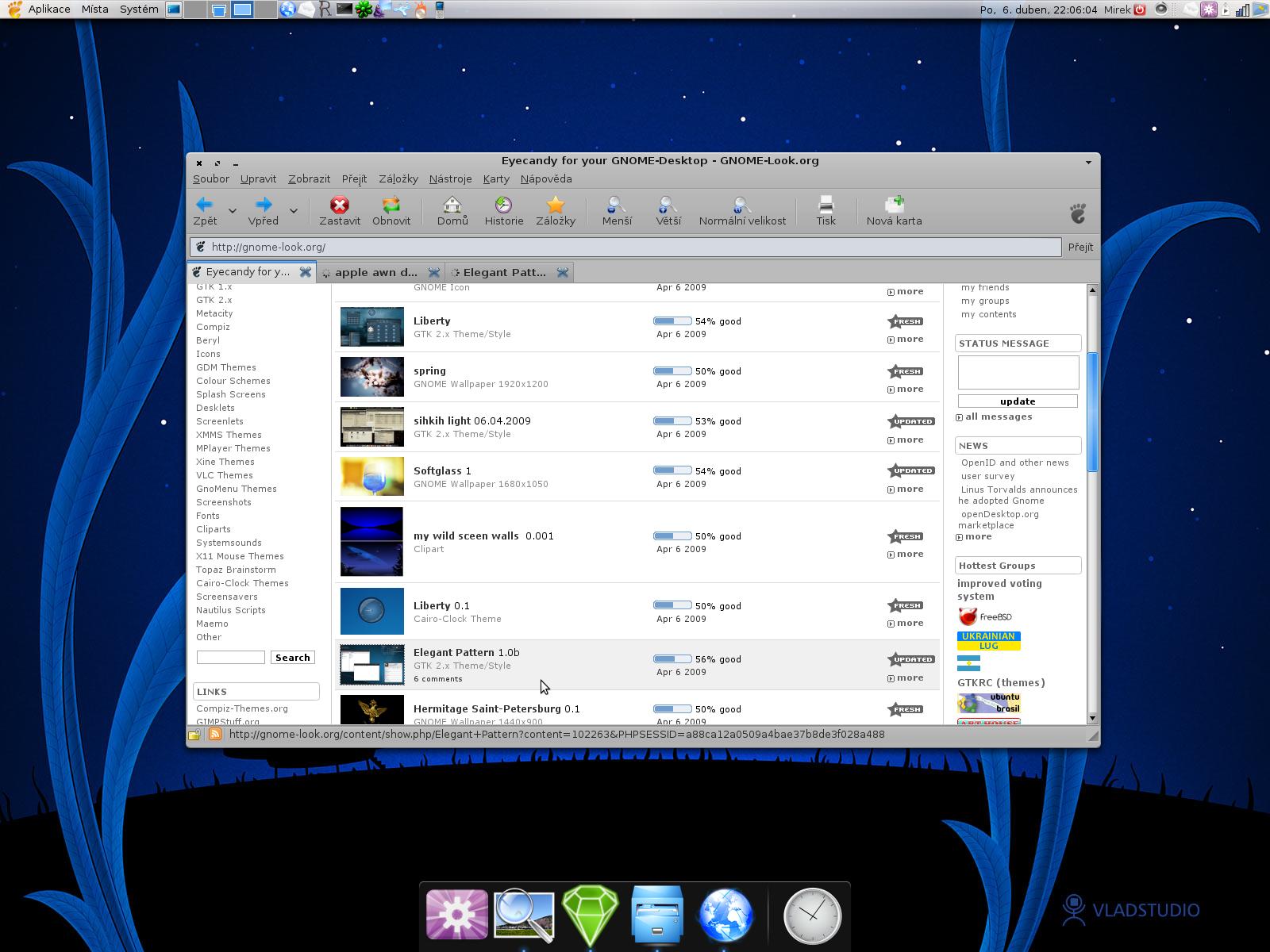Reload page with Obnovit

tap(391, 211)
